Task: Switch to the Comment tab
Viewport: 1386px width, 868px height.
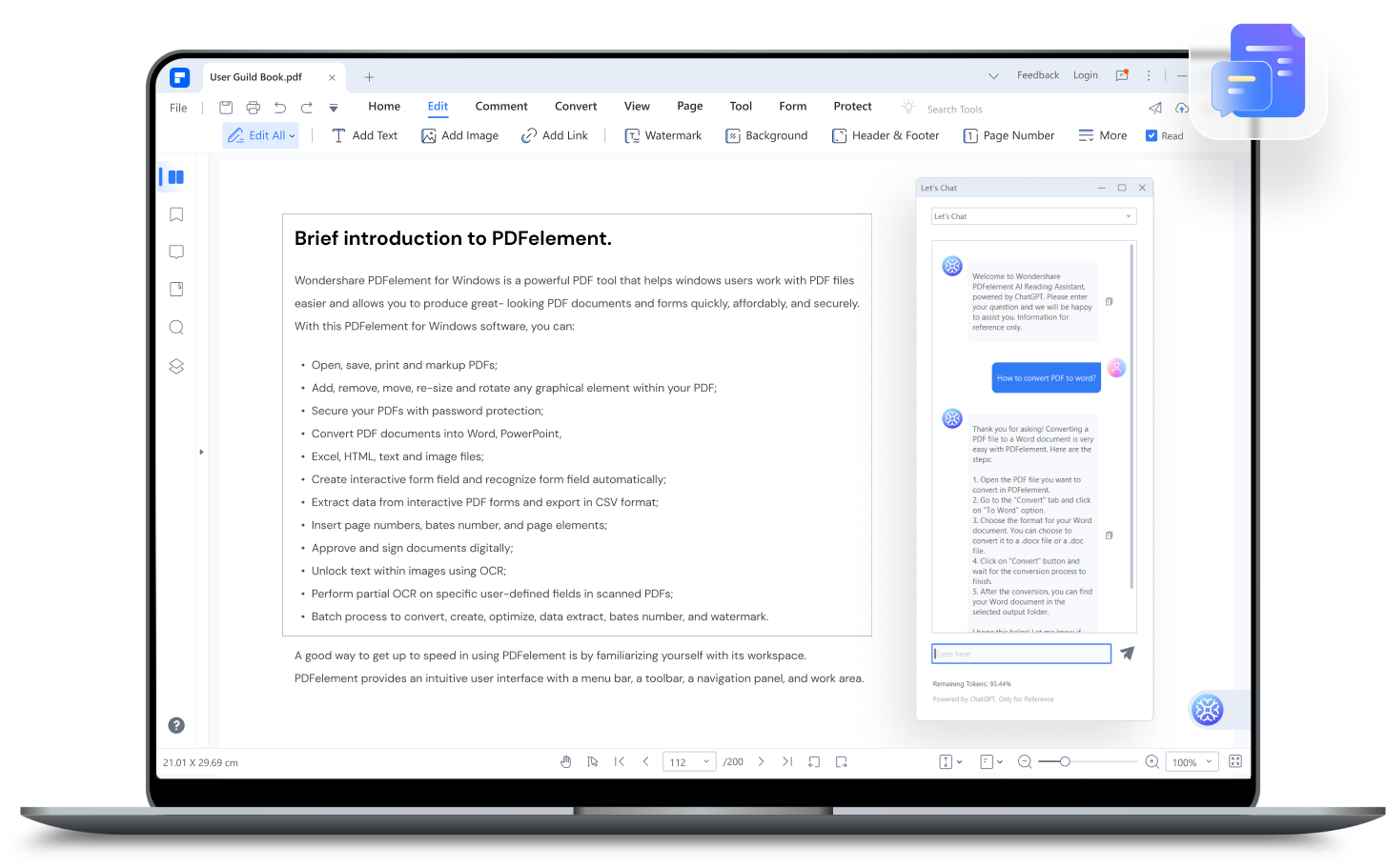Action: [501, 107]
